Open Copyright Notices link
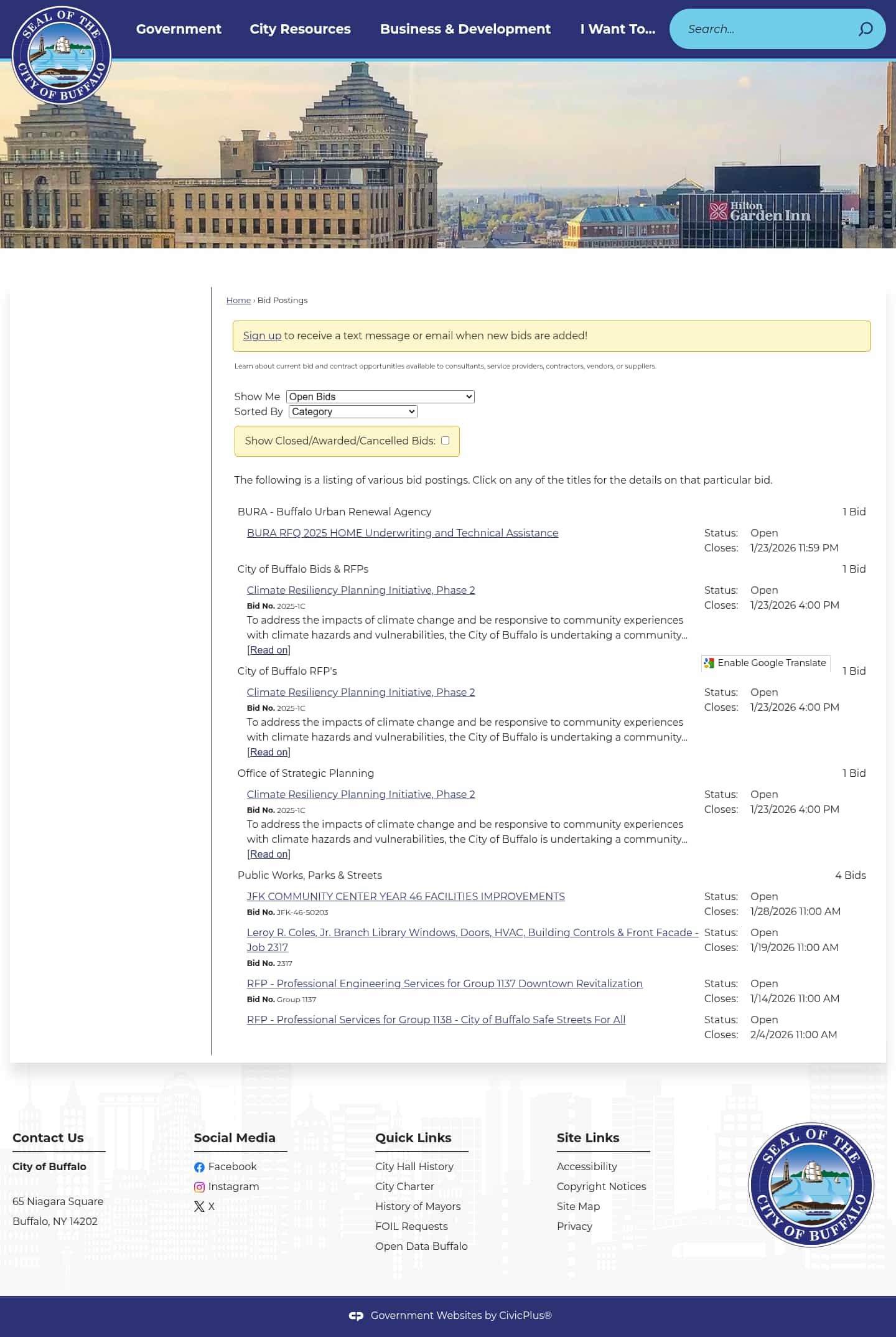The width and height of the screenshot is (896, 1337). coord(601,1187)
